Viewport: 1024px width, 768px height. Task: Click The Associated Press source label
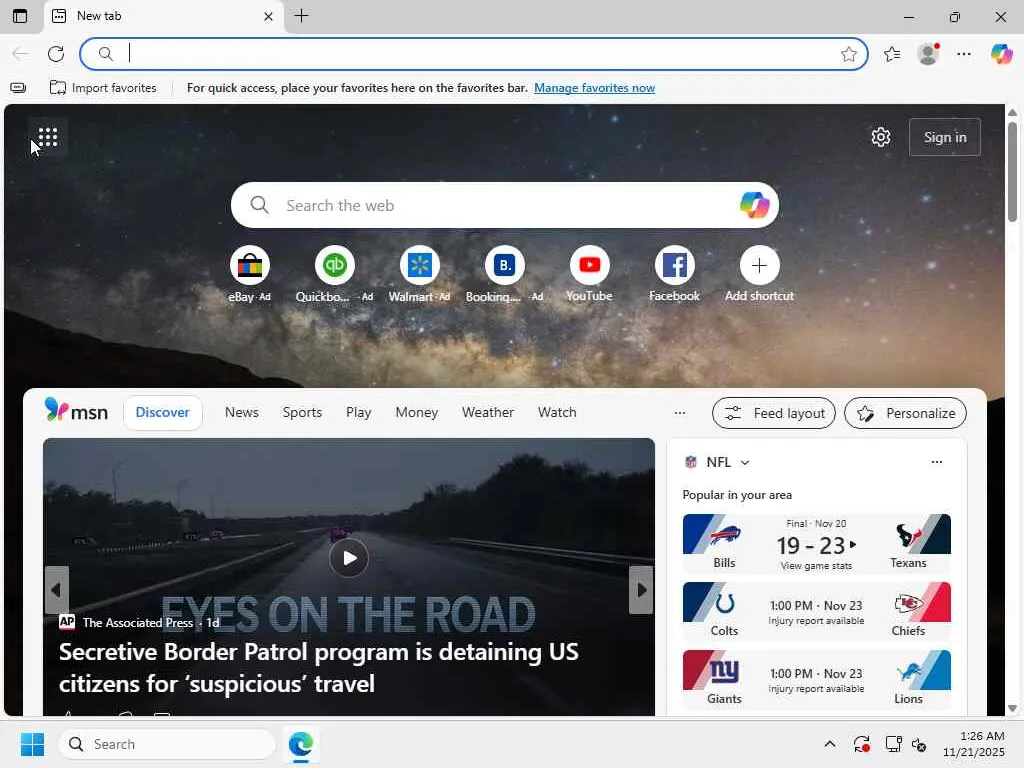point(138,622)
